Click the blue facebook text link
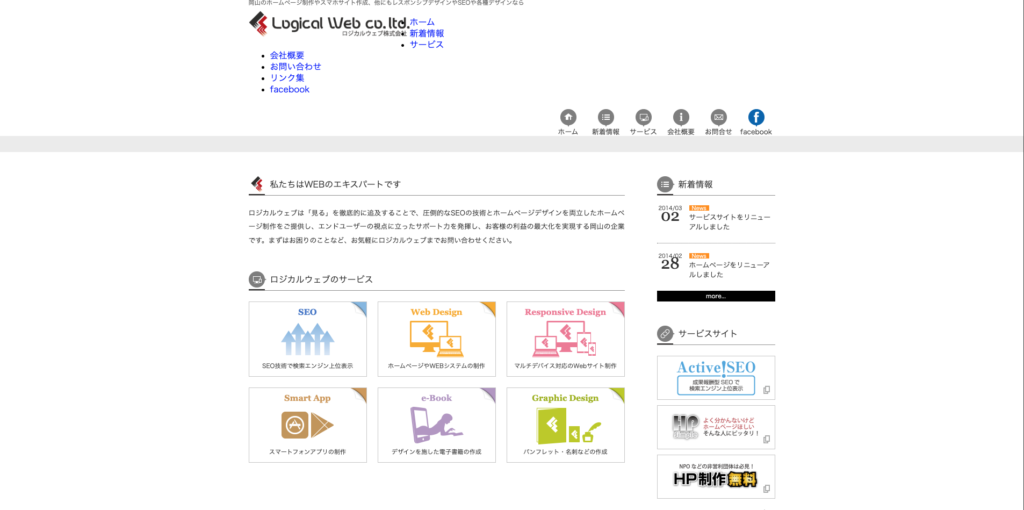This screenshot has height=510, width=1024. coord(289,89)
